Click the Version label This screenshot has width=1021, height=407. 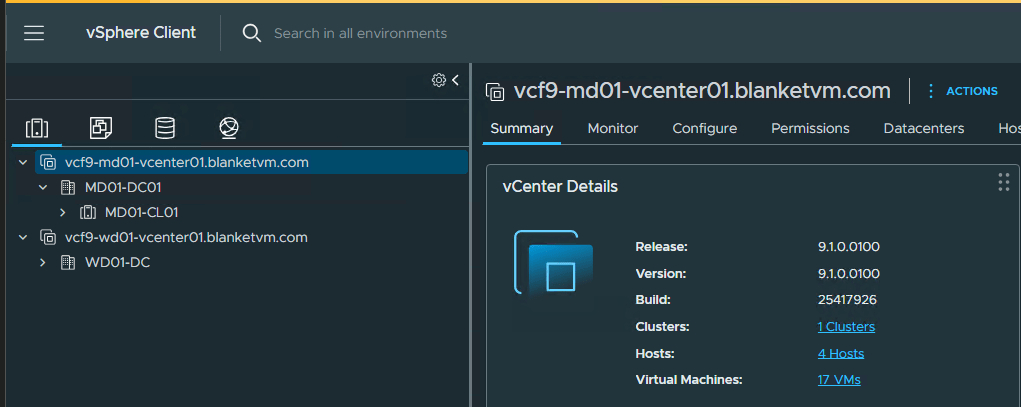(x=660, y=274)
